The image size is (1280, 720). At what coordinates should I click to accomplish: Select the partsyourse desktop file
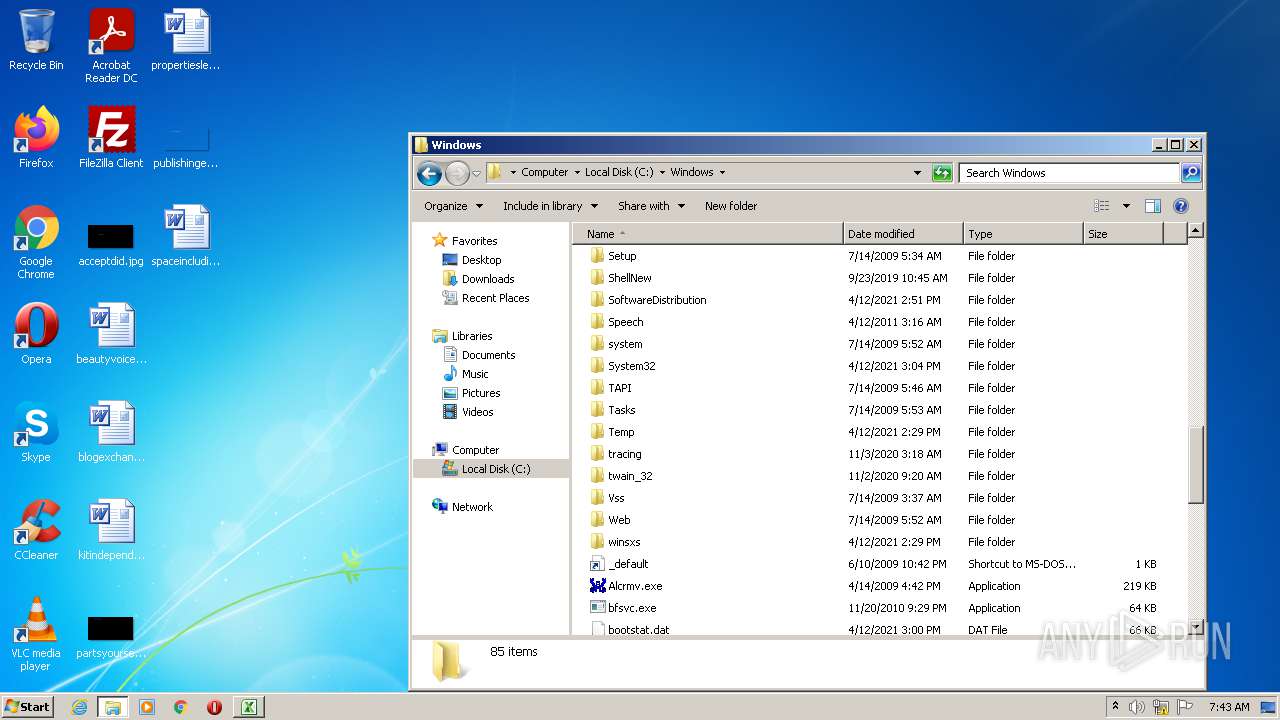(111, 636)
